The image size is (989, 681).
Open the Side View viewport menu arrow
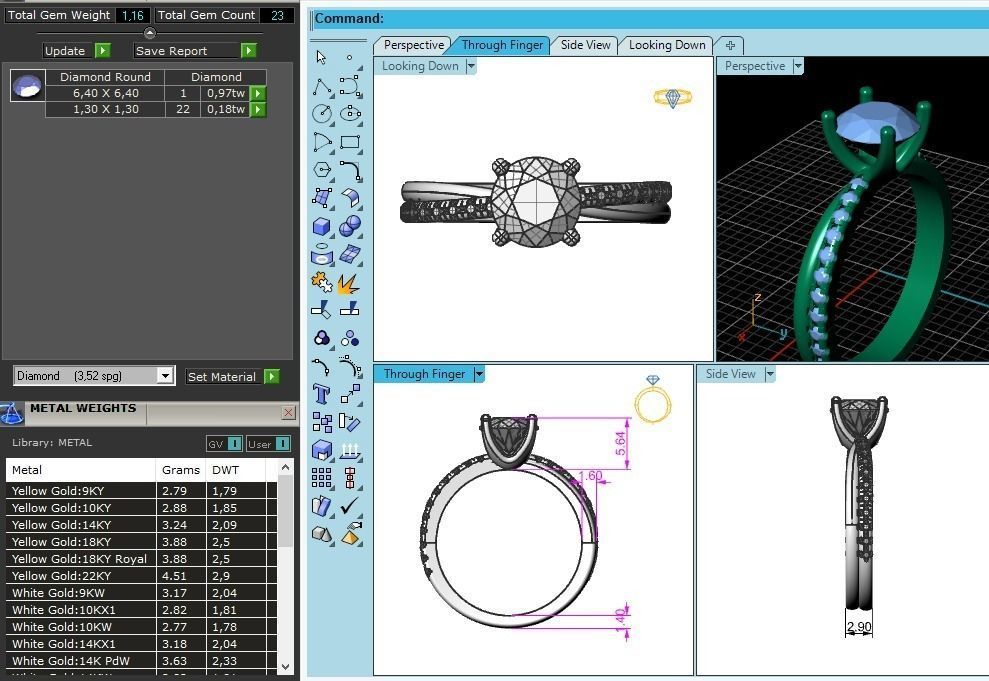click(x=770, y=374)
